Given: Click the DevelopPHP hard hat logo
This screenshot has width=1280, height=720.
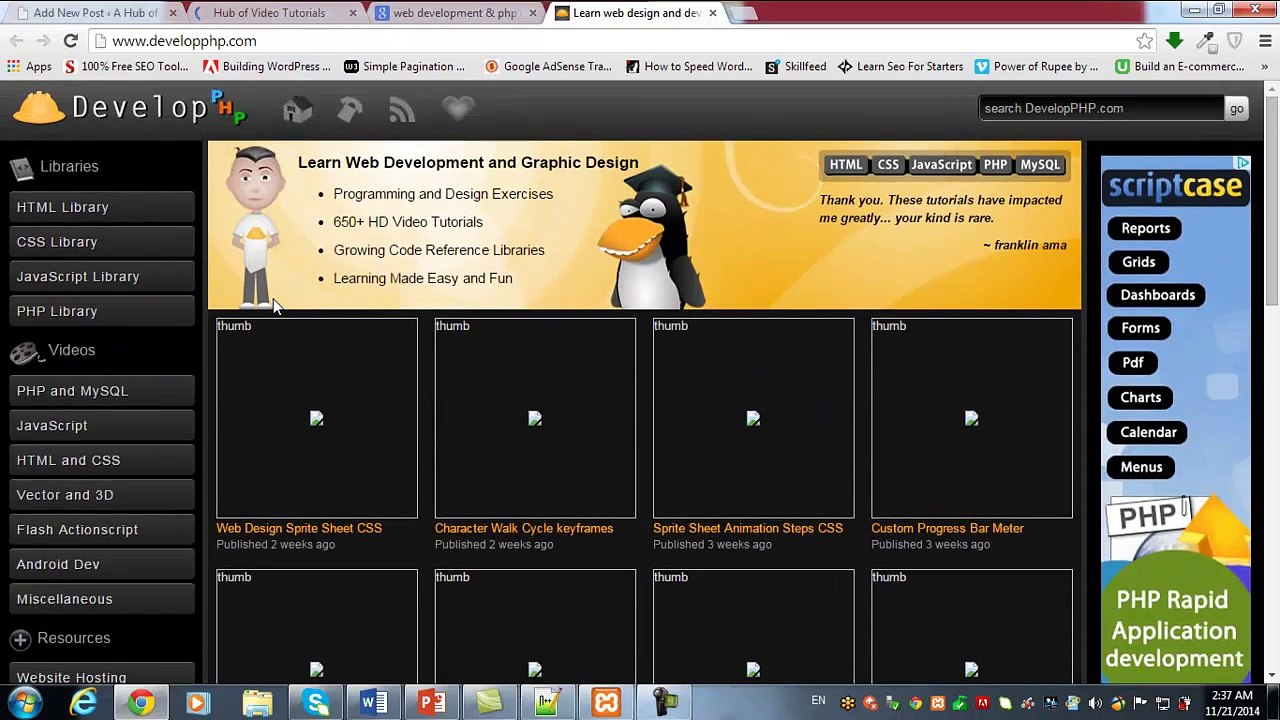Looking at the screenshot, I should 39,108.
